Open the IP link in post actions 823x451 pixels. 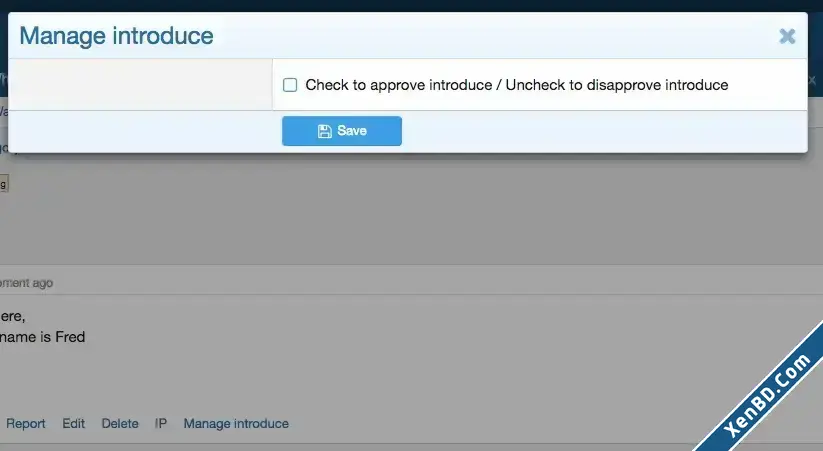(161, 424)
